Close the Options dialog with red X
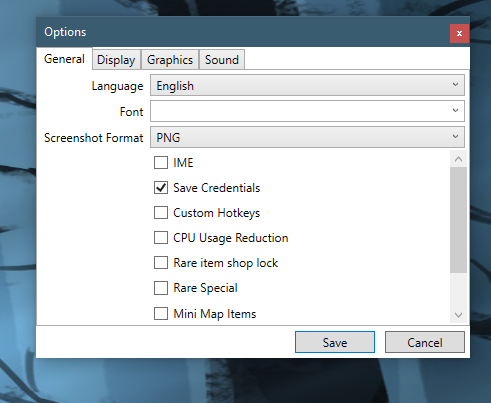This screenshot has height=403, width=491. 459,33
